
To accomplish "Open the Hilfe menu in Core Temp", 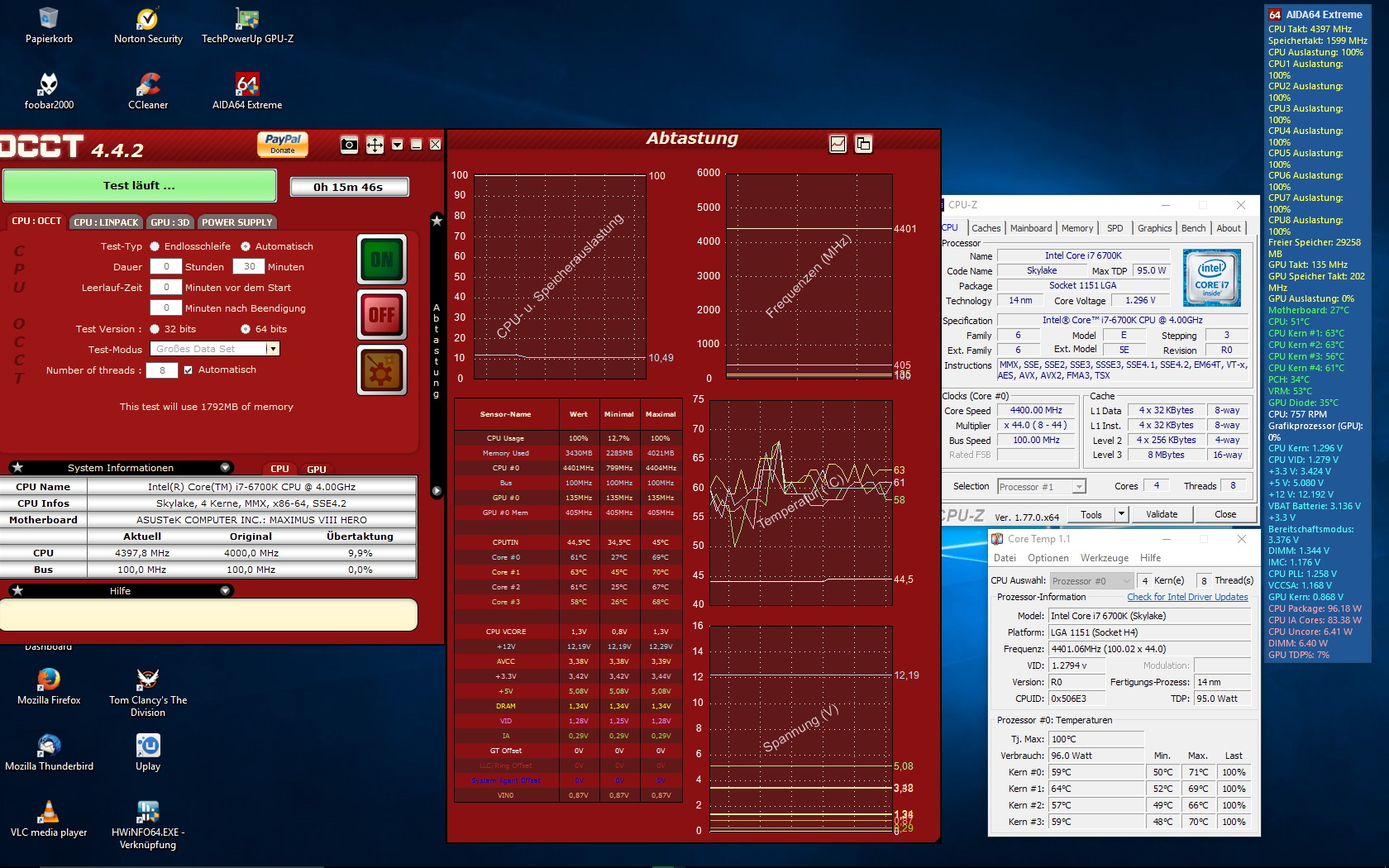I will 1150,558.
